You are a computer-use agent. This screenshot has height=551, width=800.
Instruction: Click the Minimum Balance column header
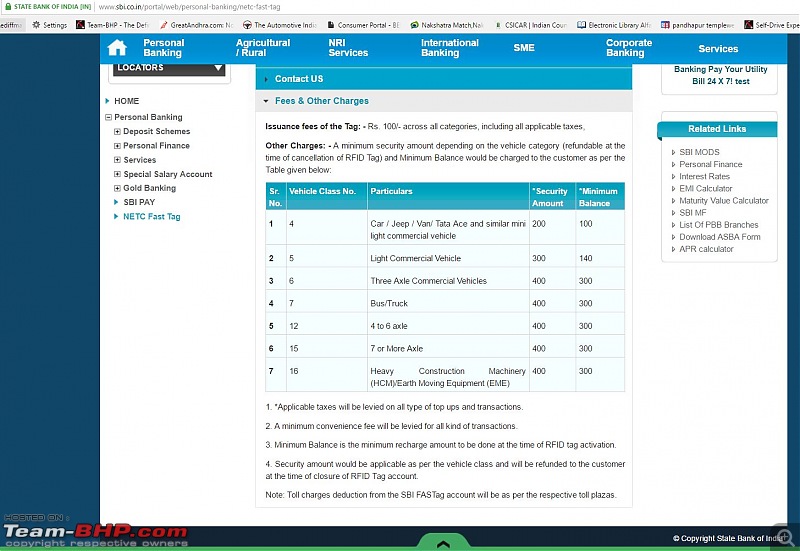600,196
